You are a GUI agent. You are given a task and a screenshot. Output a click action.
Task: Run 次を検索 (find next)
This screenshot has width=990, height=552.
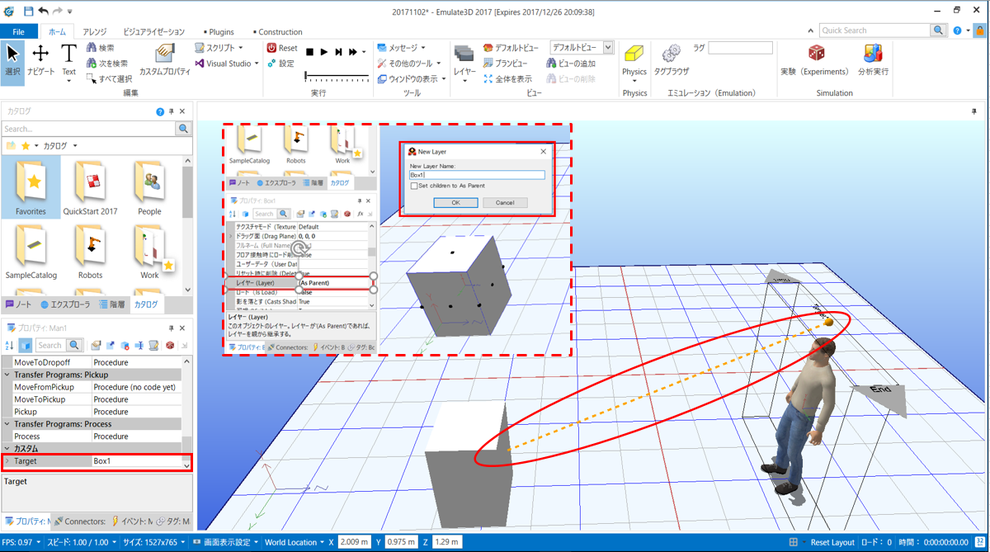click(107, 63)
